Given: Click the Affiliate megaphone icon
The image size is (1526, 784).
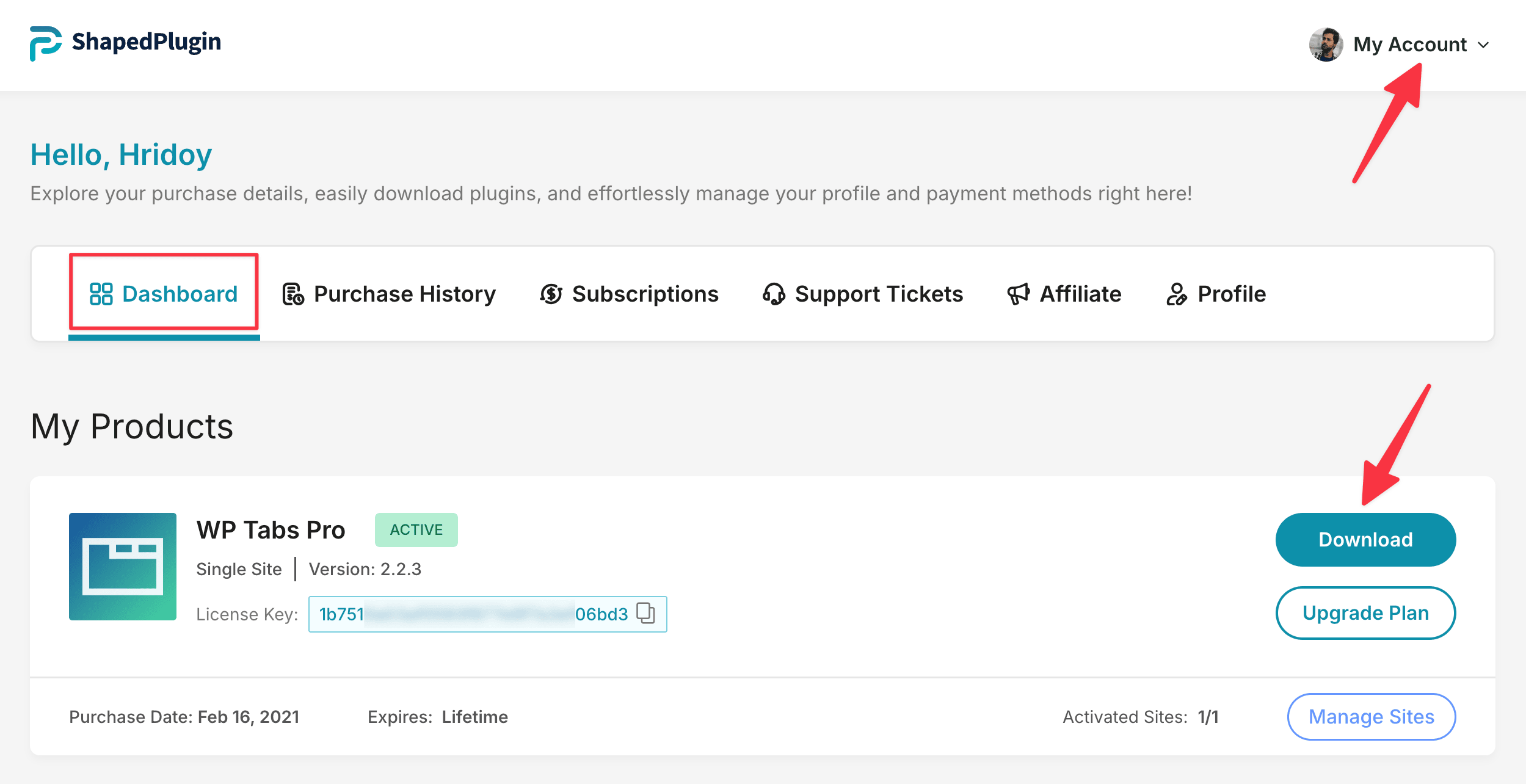Looking at the screenshot, I should pos(1019,294).
